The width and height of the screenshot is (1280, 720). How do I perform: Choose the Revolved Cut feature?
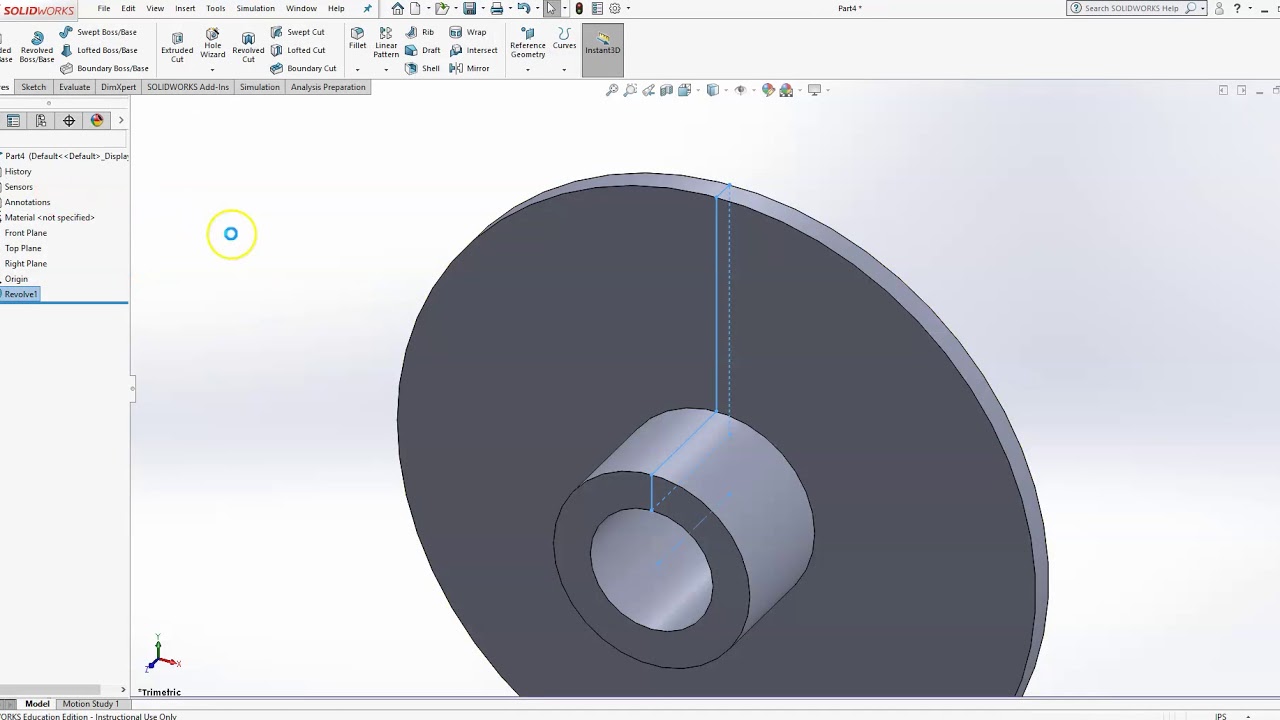click(x=248, y=46)
